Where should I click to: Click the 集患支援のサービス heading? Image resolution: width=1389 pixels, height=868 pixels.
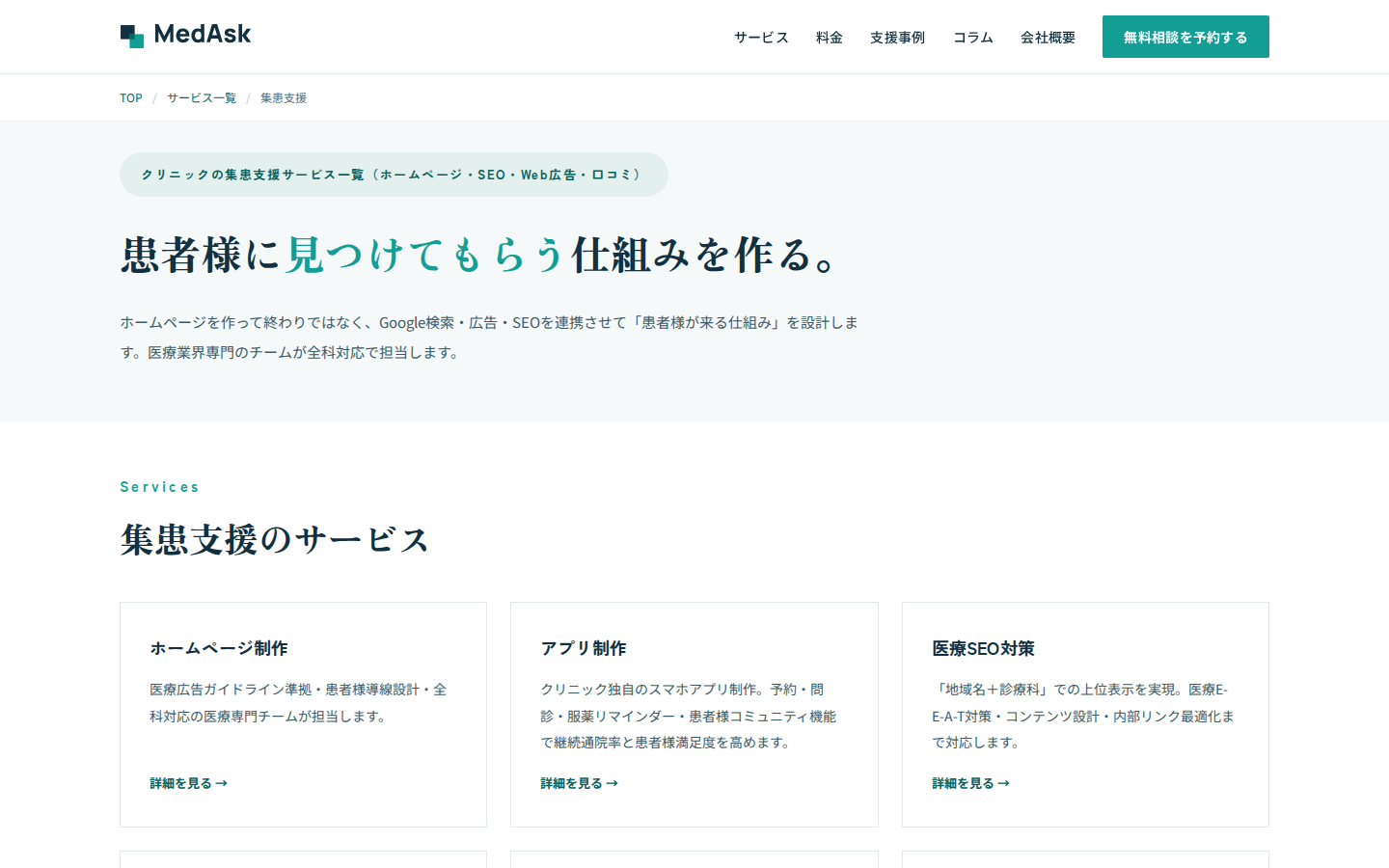(x=275, y=539)
